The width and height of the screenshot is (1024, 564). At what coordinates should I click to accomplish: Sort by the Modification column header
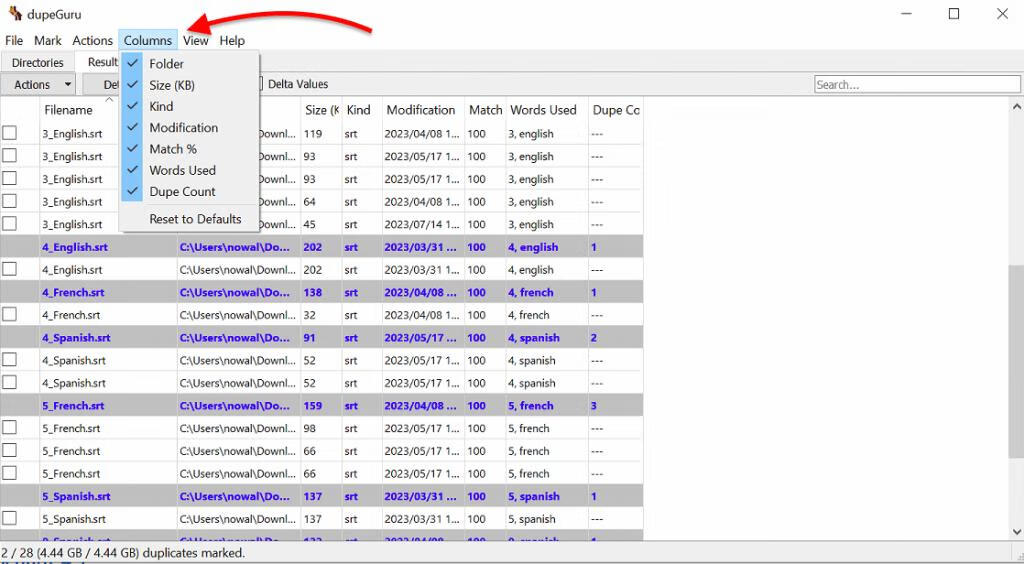pyautogui.click(x=421, y=110)
